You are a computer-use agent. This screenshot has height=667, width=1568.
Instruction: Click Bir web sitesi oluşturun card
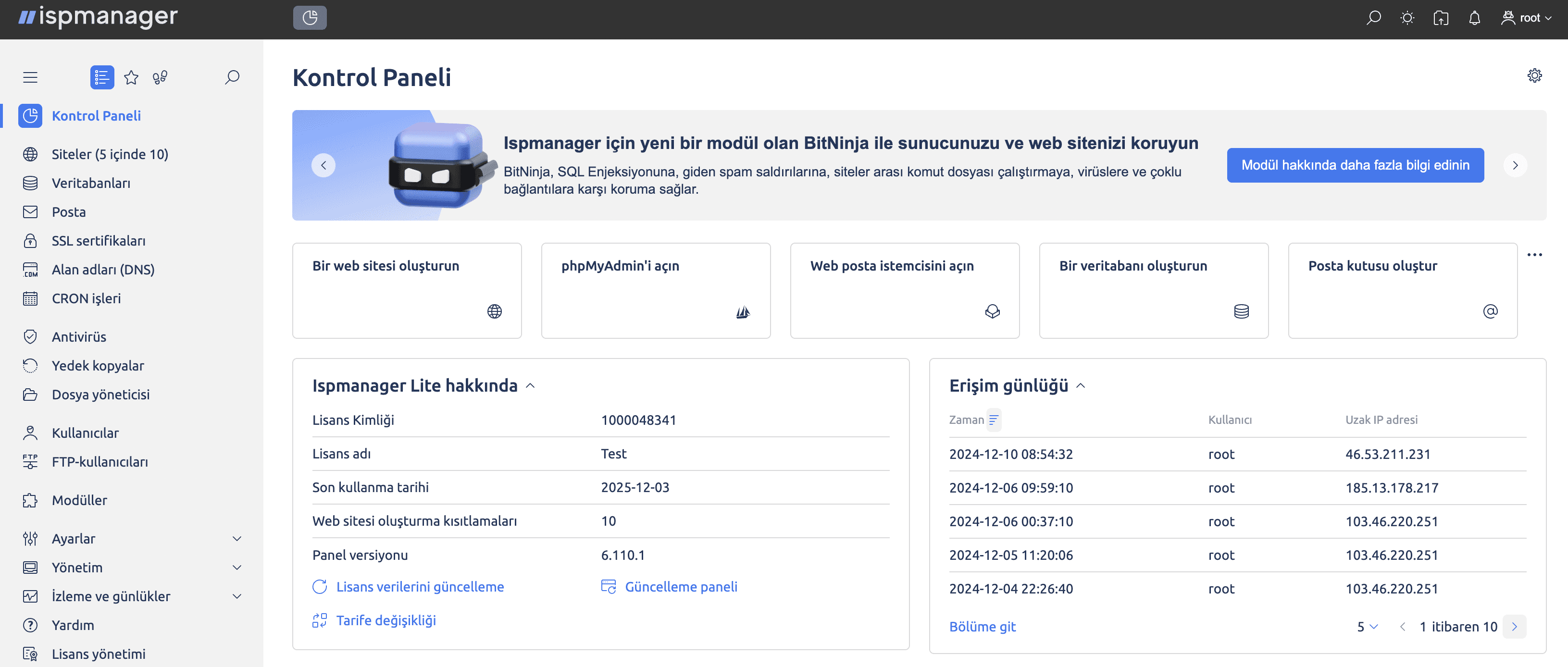pos(407,291)
